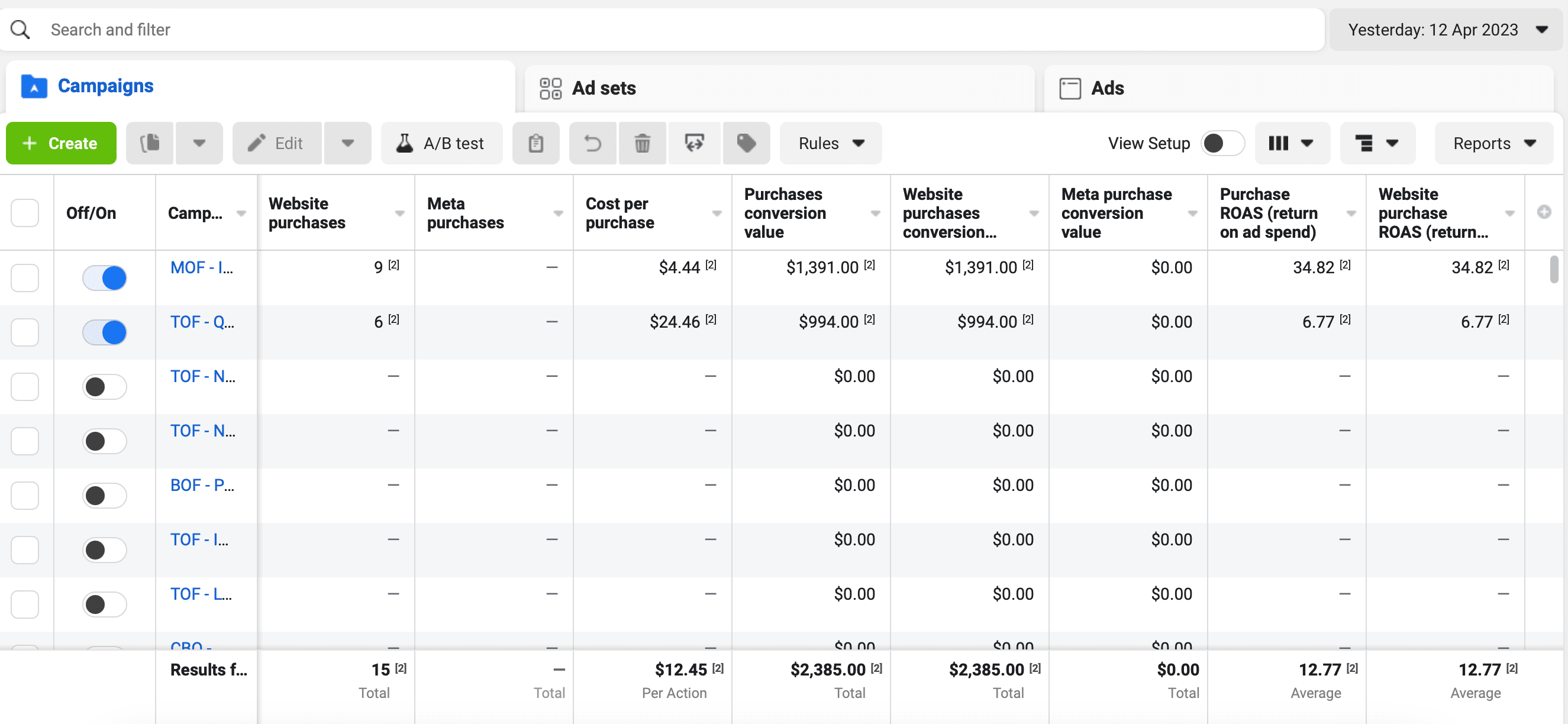Open the breakdown rows icon menu
This screenshot has width=1568, height=724.
(x=1376, y=144)
